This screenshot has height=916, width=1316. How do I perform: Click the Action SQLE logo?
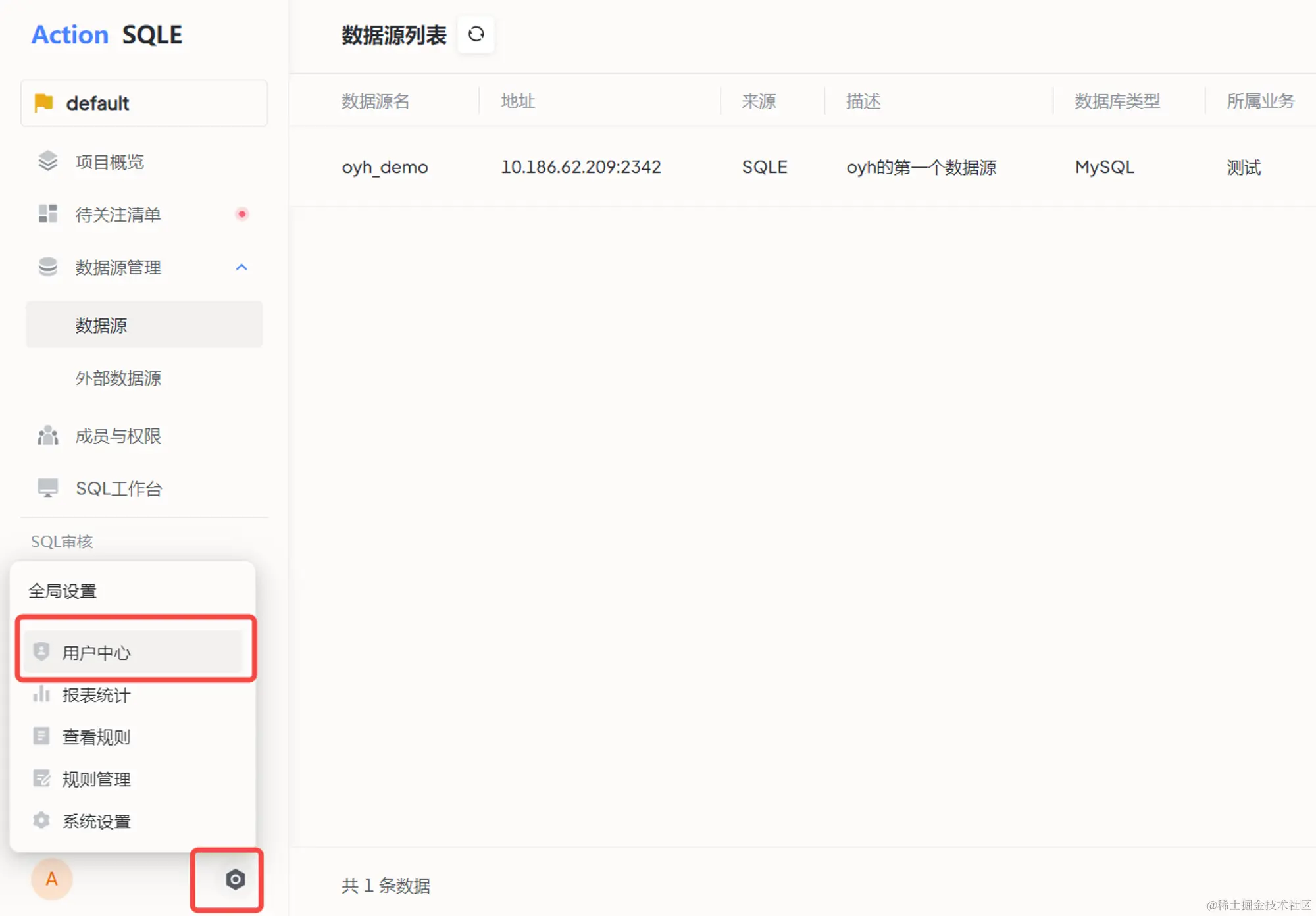[107, 35]
